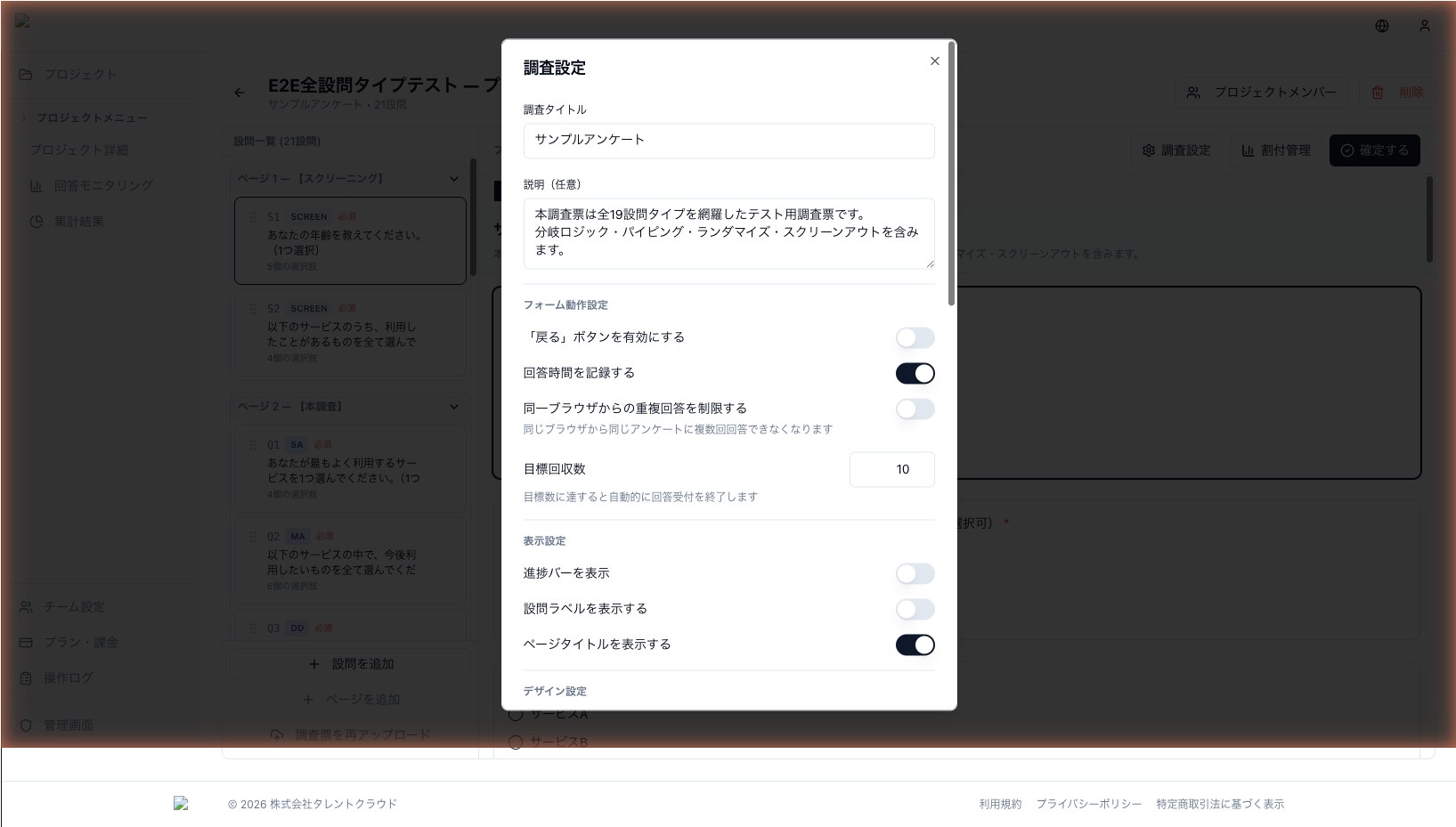Click the people icon on プロジェクトメンバー
The image size is (1456, 827).
[1193, 93]
